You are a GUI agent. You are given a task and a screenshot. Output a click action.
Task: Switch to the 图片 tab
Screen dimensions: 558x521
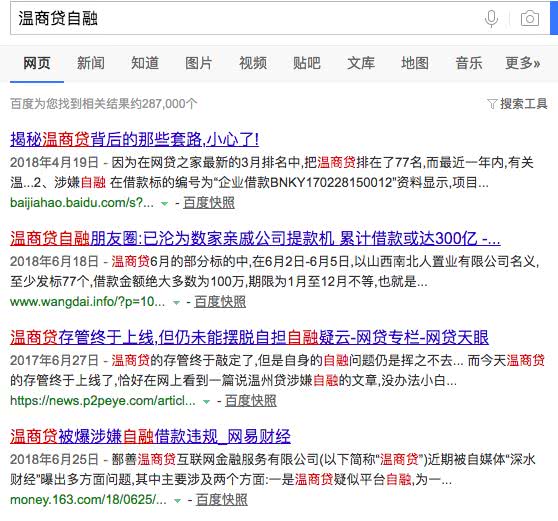pos(199,63)
